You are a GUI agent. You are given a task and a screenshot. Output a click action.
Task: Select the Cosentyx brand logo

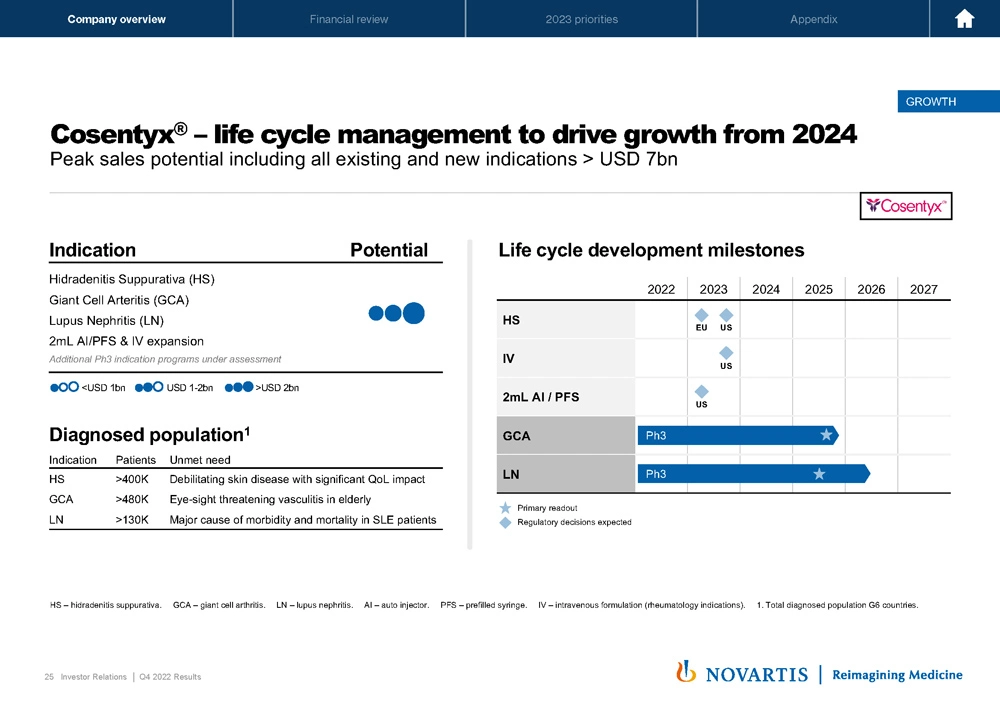tap(906, 206)
